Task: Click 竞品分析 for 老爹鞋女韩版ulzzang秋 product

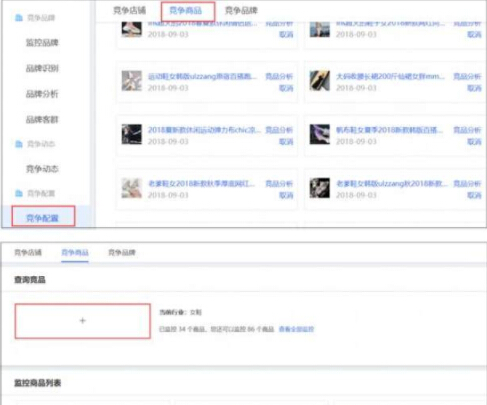Action: (x=467, y=184)
